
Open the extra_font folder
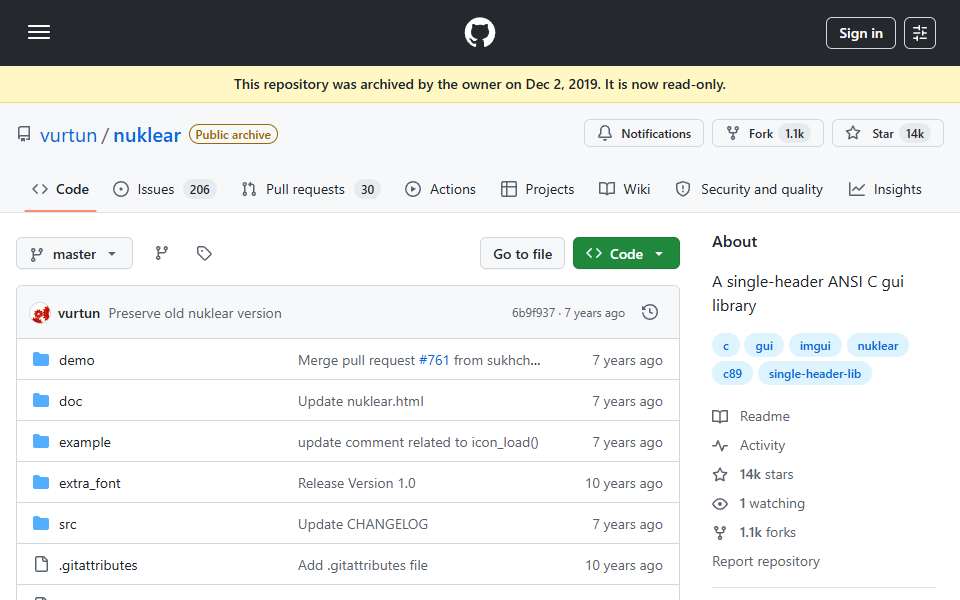click(x=89, y=483)
